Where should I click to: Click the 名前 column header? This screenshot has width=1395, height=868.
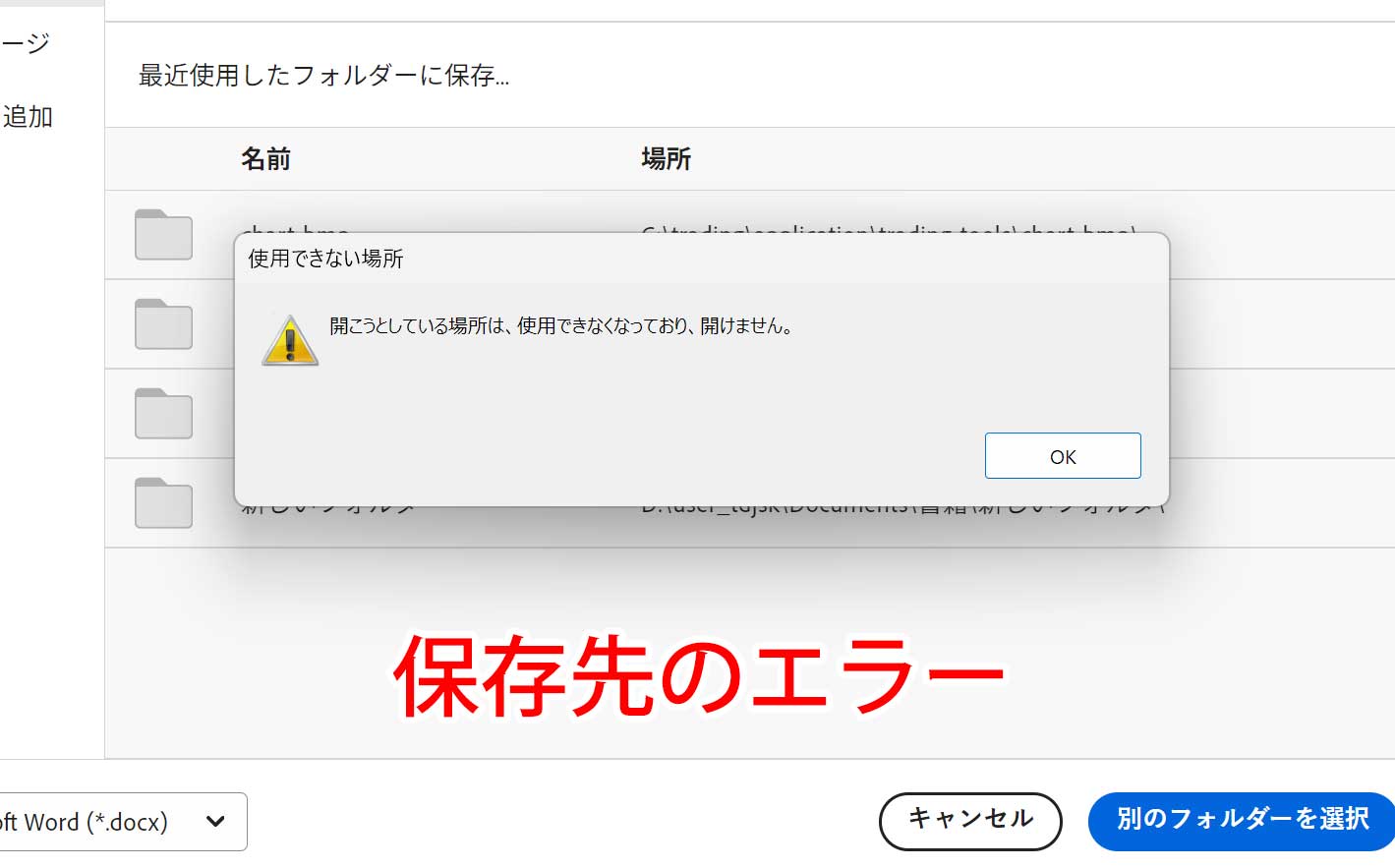pyautogui.click(x=265, y=158)
